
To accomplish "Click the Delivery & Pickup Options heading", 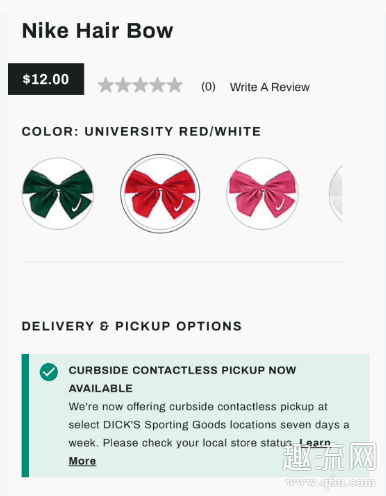I will [x=132, y=326].
